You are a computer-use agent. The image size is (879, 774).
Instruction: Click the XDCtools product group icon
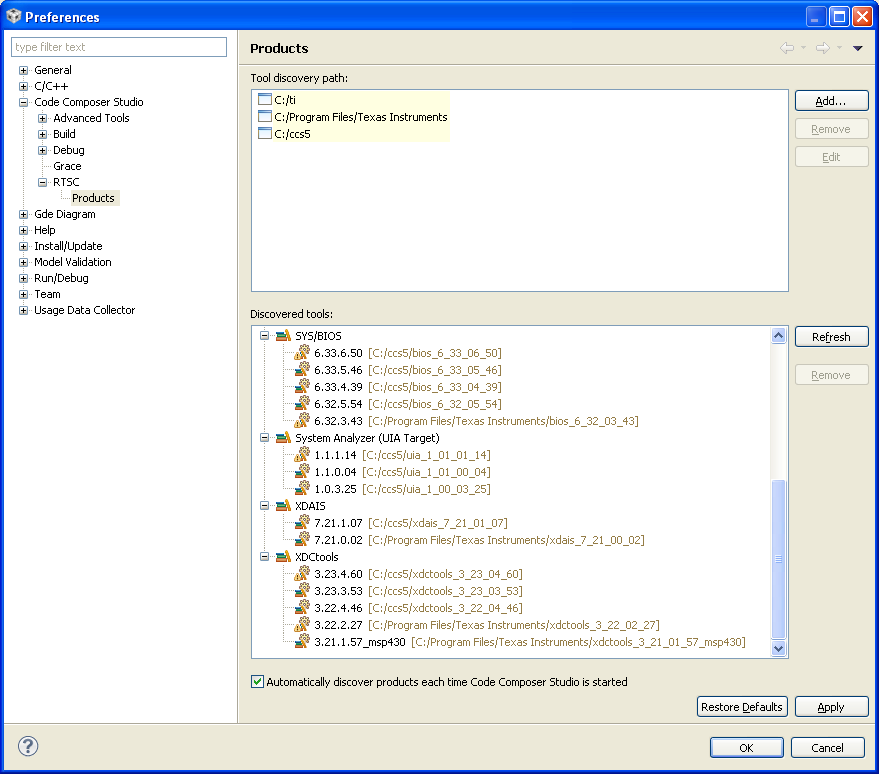(x=283, y=557)
